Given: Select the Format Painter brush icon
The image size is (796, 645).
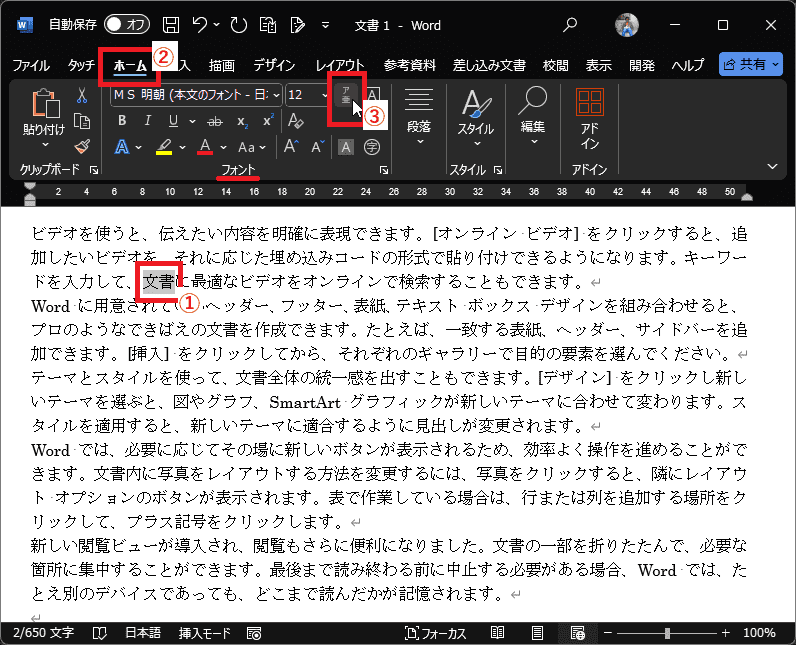Looking at the screenshot, I should [x=83, y=147].
